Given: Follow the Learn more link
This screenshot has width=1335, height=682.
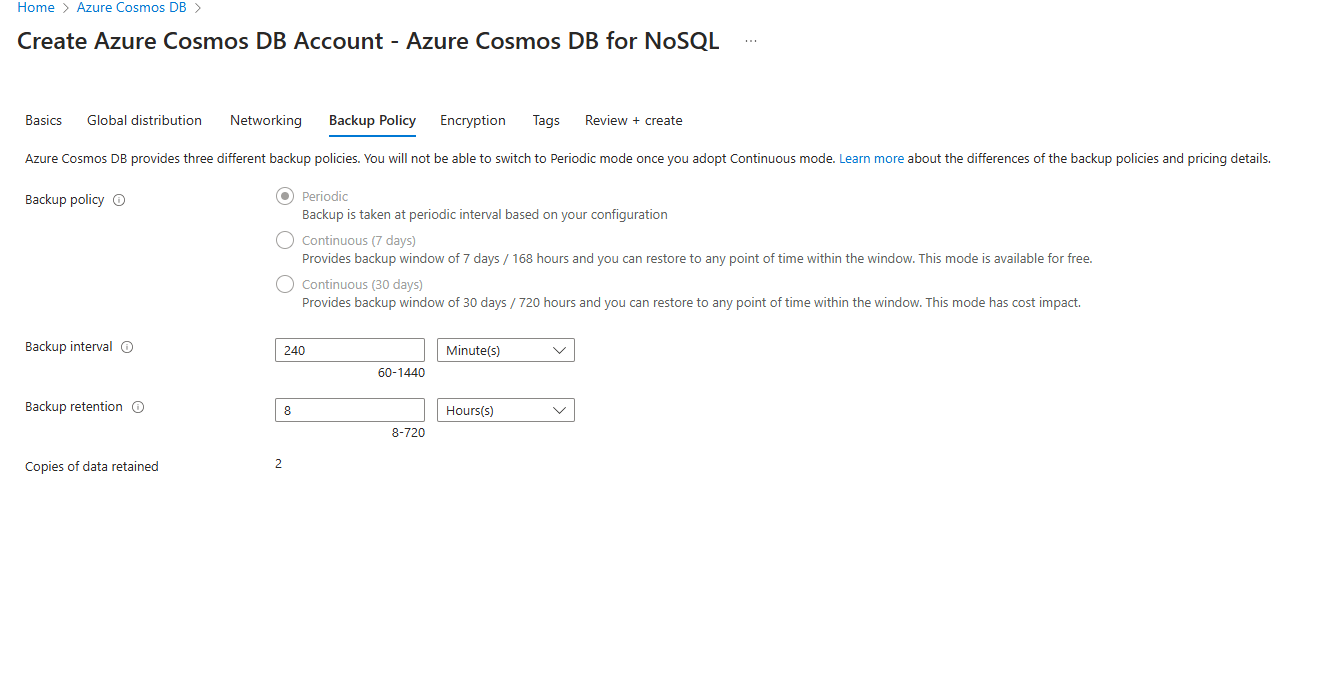Looking at the screenshot, I should tap(871, 158).
